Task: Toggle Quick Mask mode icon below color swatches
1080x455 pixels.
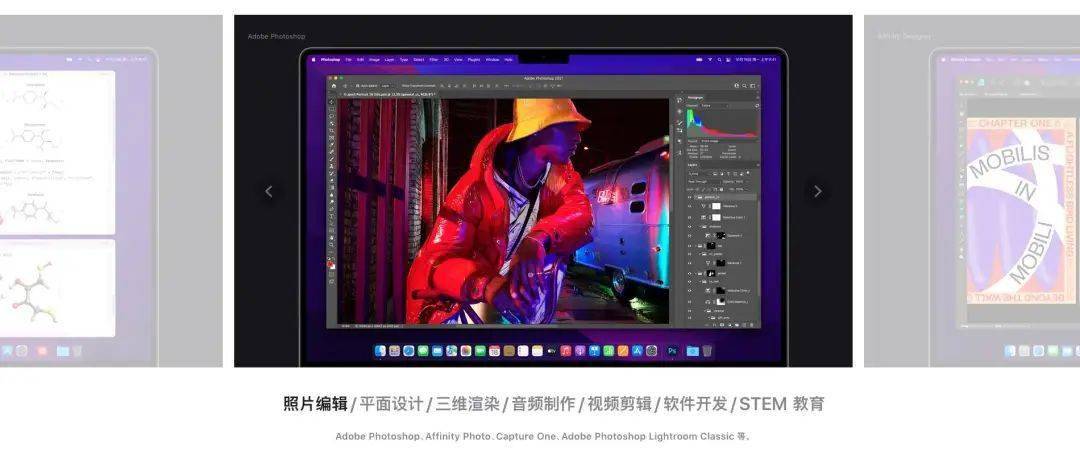Action: (x=332, y=273)
